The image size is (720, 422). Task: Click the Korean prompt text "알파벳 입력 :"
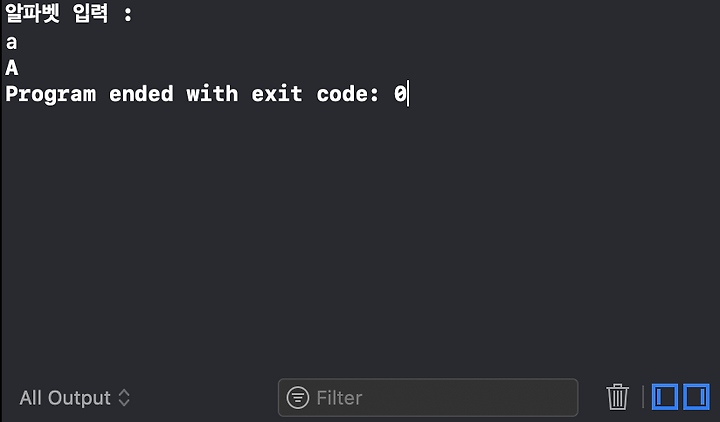(69, 13)
